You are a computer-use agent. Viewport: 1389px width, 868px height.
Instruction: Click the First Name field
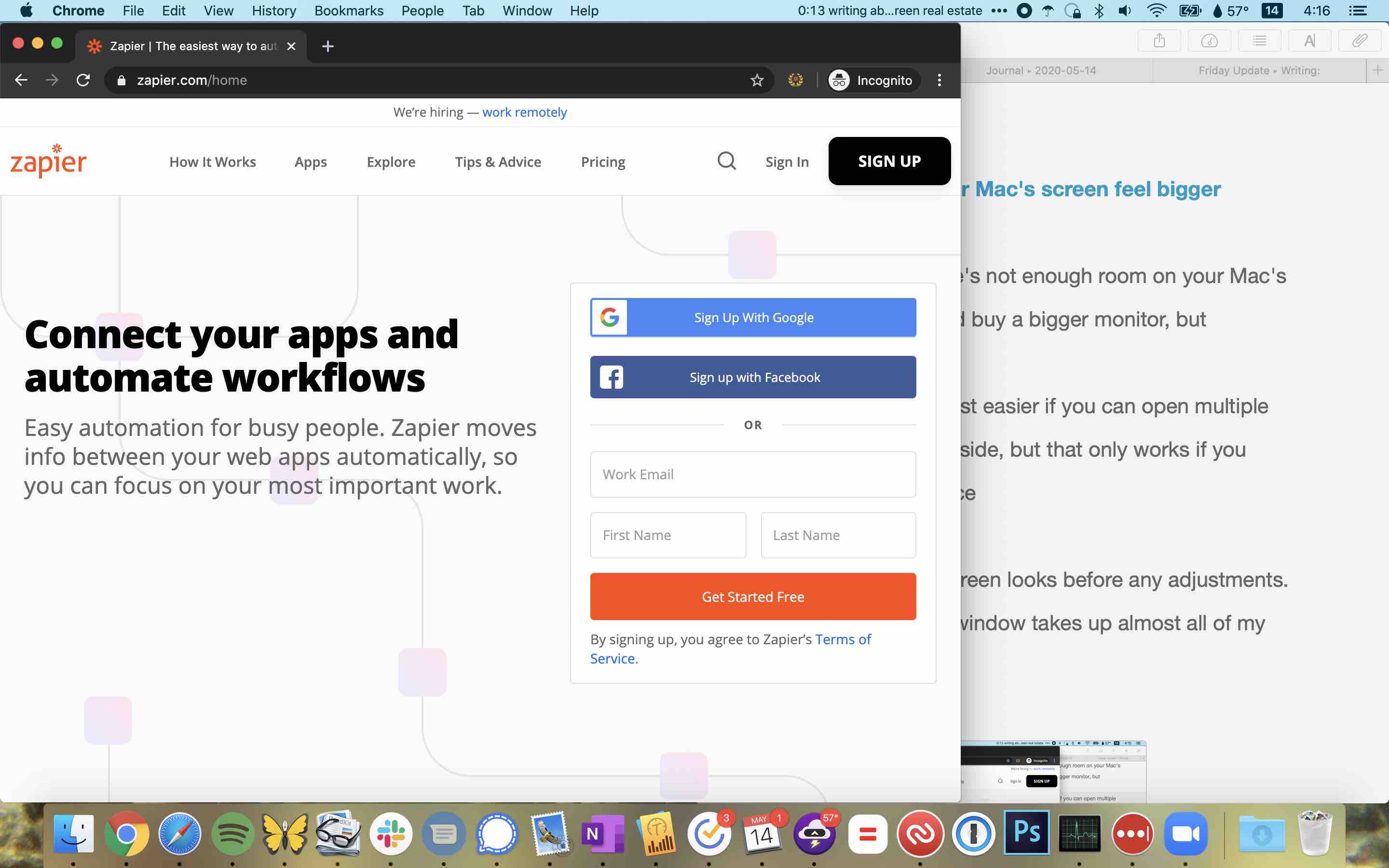(668, 535)
